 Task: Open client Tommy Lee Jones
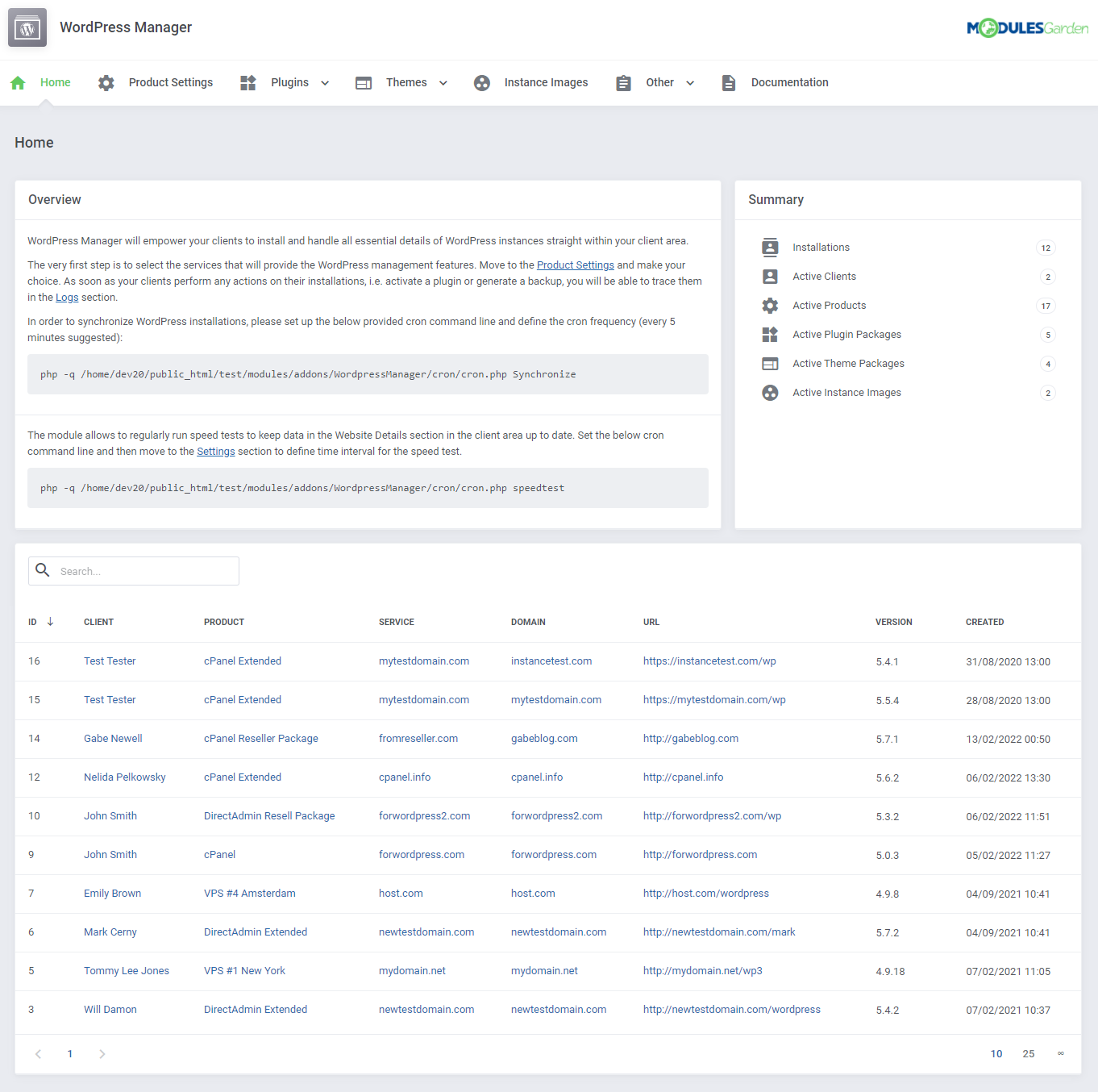127,971
